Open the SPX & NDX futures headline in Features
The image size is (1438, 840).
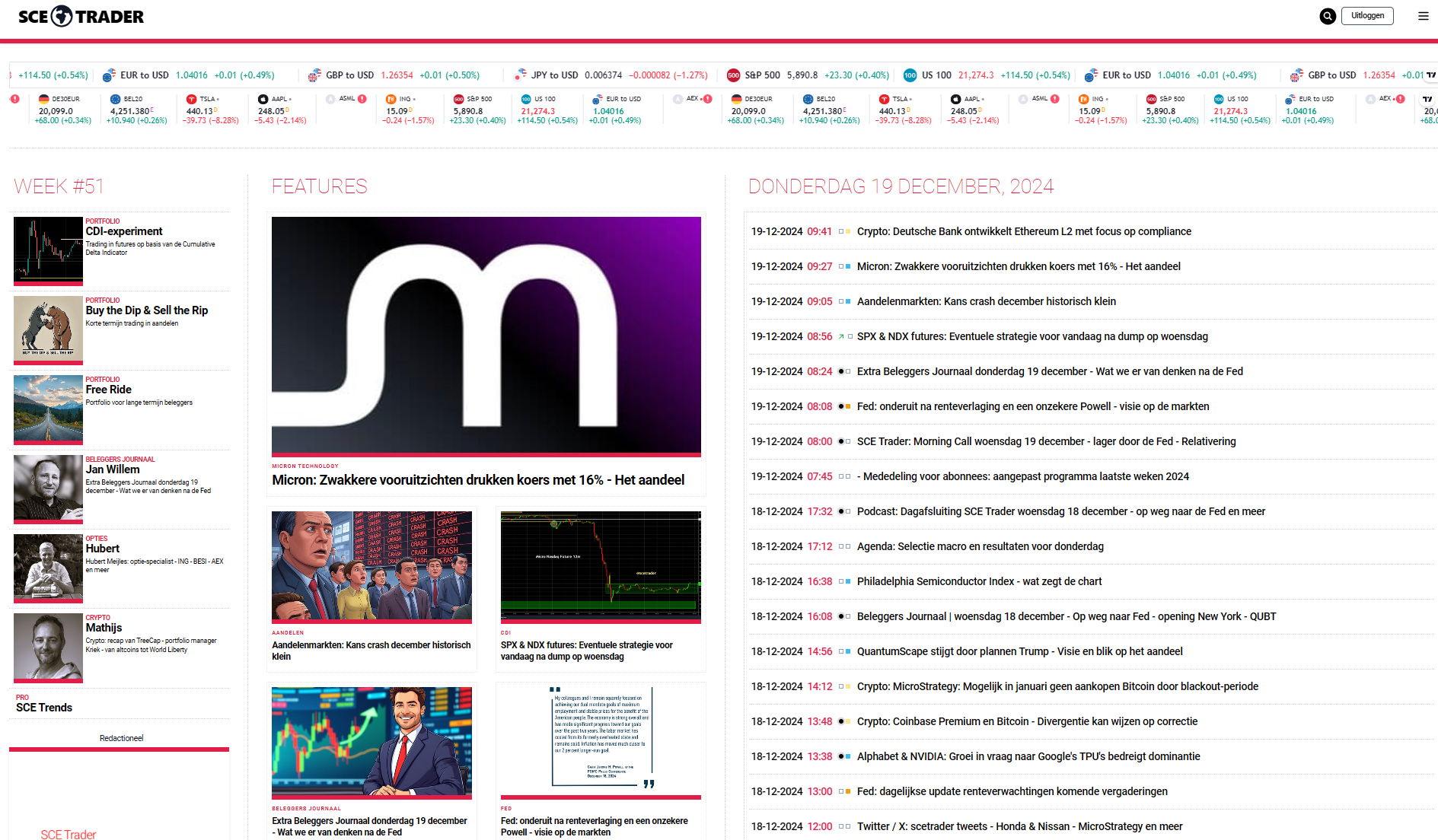pos(587,651)
